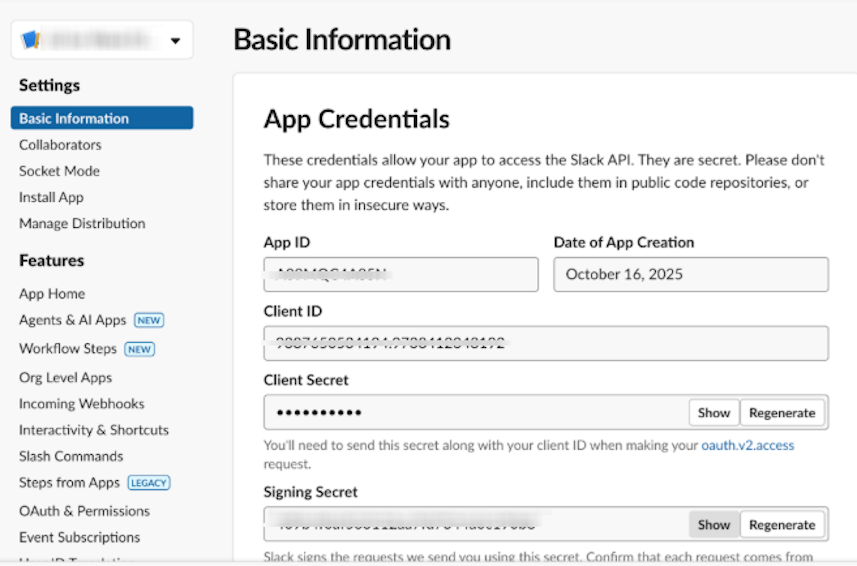This screenshot has width=857, height=566.
Task: Select Steps from Apps legacy item
Action: (x=69, y=483)
